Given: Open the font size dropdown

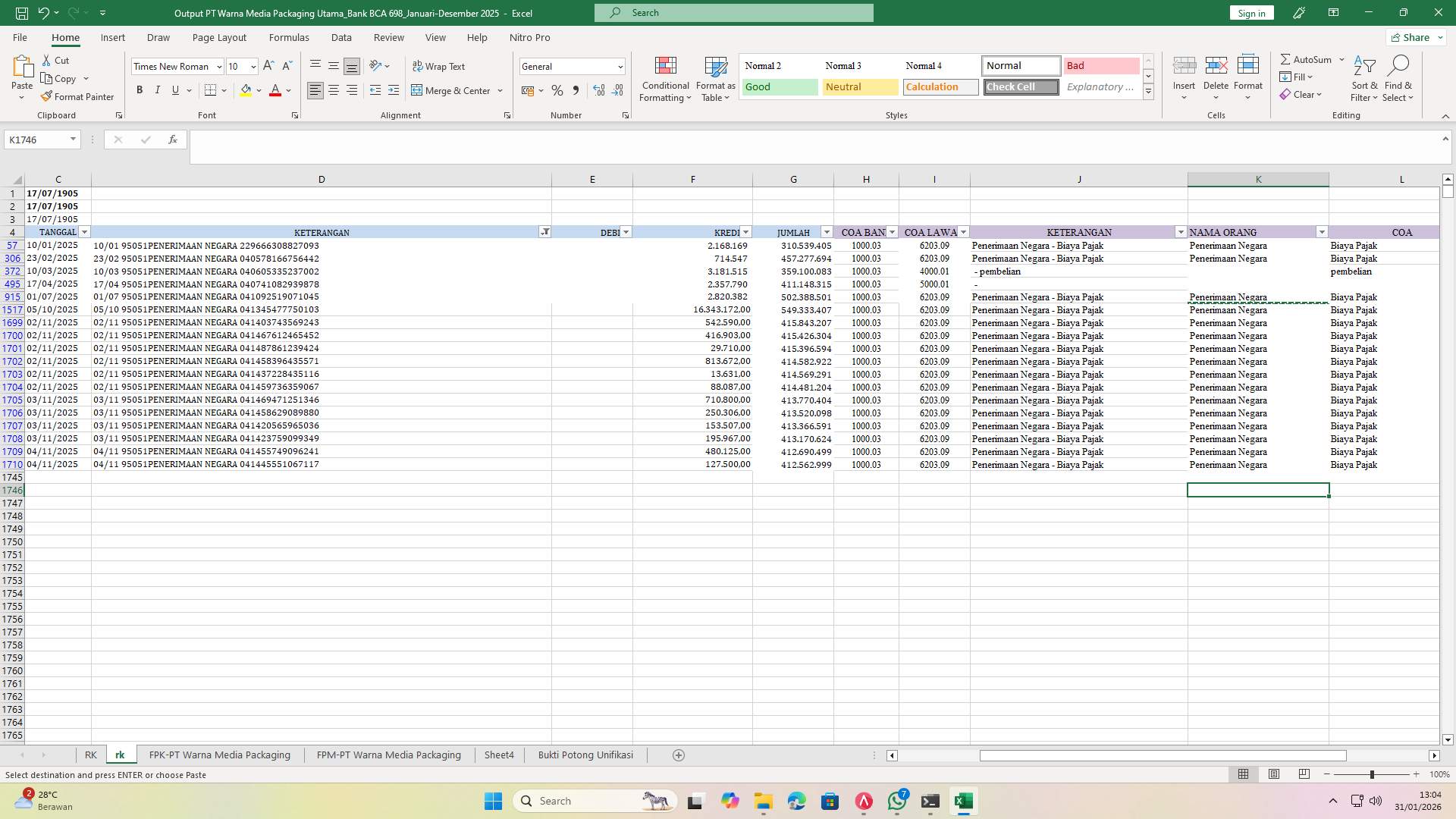Looking at the screenshot, I should pyautogui.click(x=253, y=67).
